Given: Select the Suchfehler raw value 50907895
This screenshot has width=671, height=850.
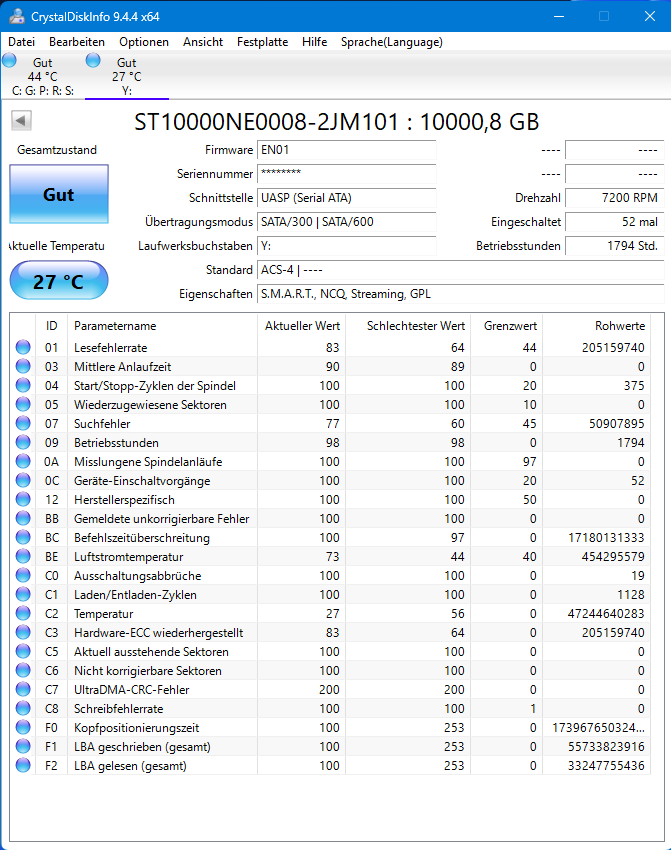Looking at the screenshot, I should [617, 423].
